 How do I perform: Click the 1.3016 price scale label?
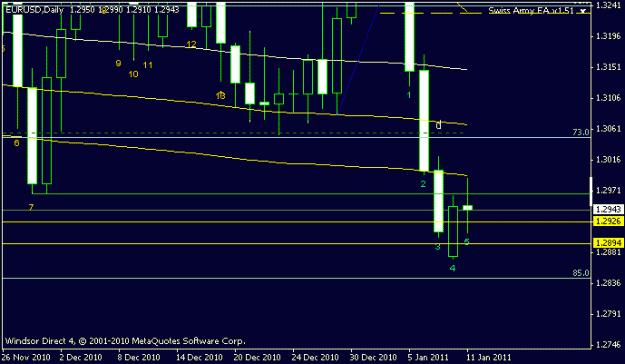608,159
